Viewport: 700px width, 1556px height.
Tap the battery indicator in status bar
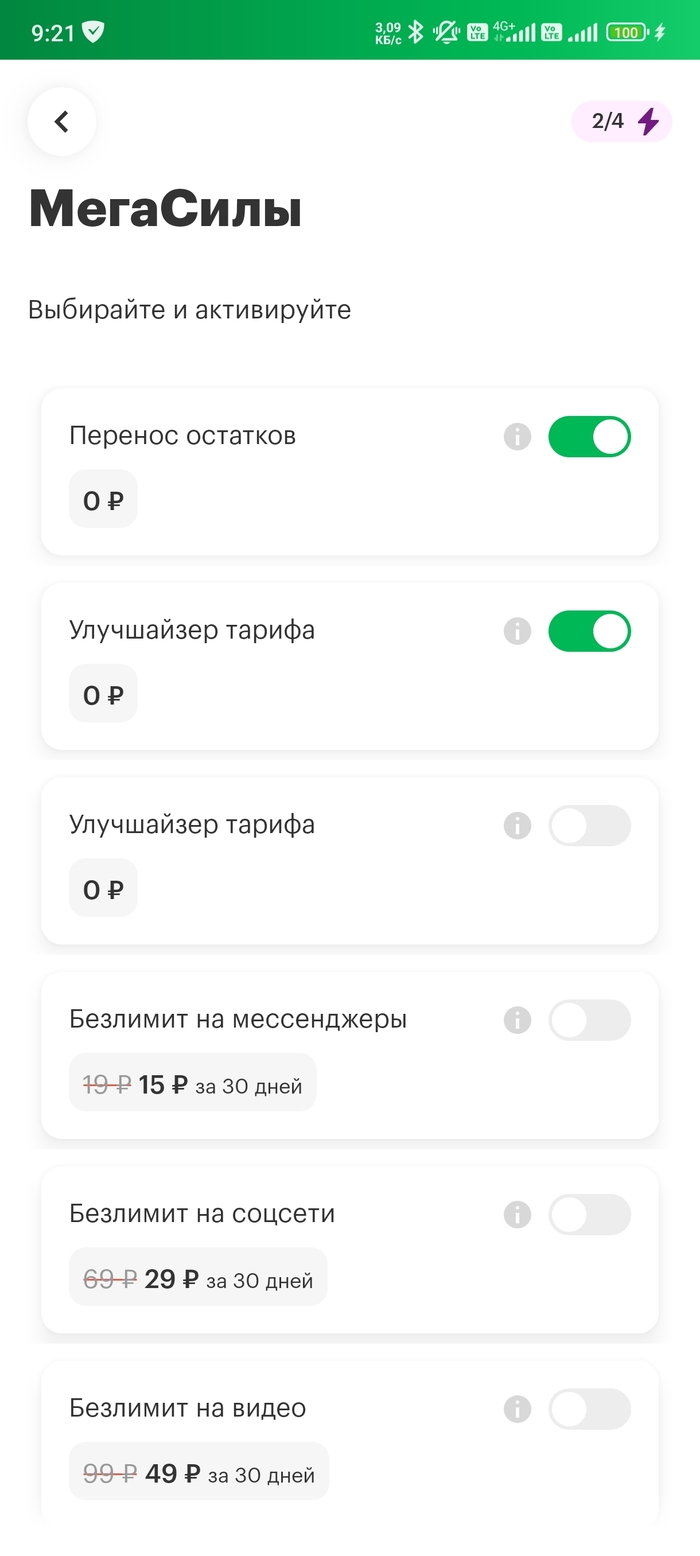click(x=626, y=32)
